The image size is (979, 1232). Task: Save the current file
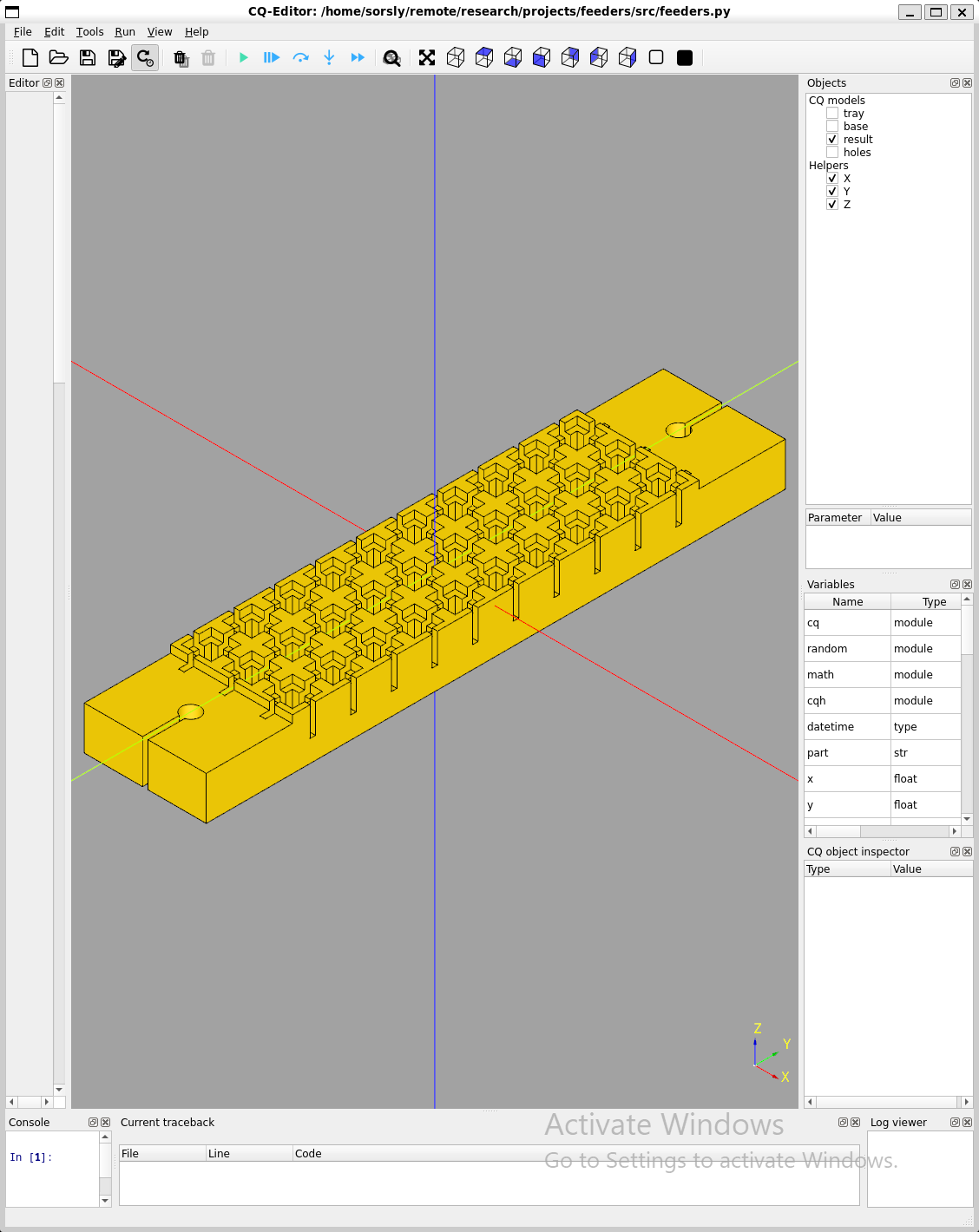tap(88, 58)
